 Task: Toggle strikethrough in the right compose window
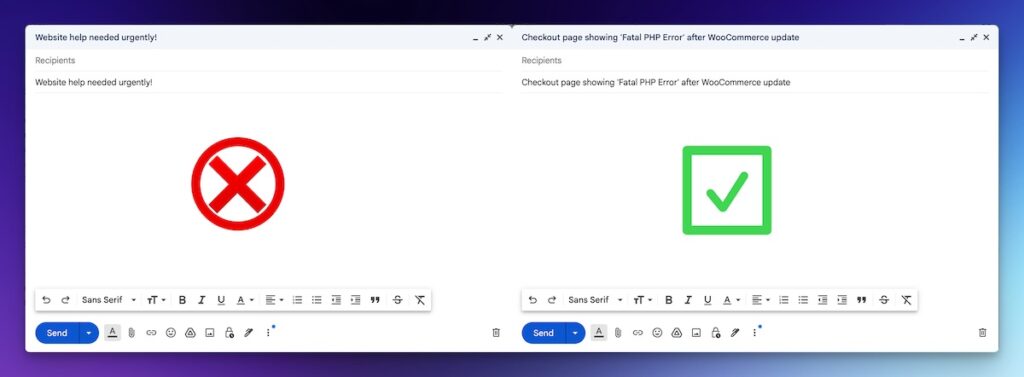pos(884,300)
